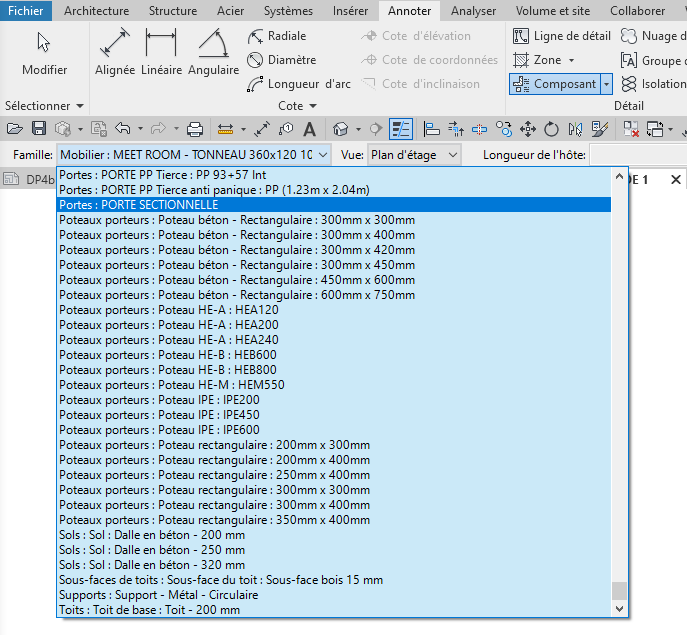Open the Famille type selector dropdown
This screenshot has width=687, height=635.
(323, 155)
